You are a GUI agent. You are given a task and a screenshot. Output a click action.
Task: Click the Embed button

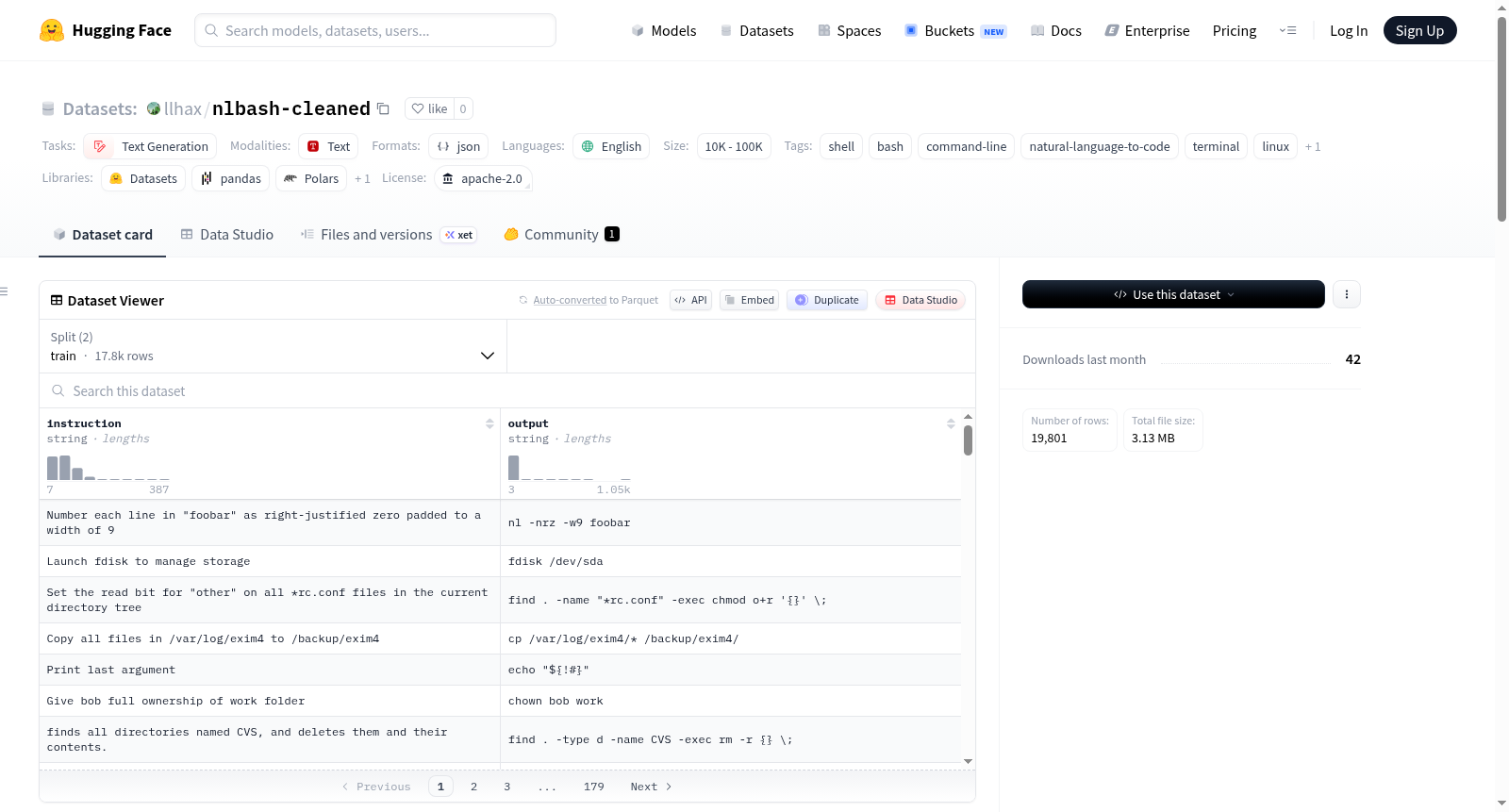[x=749, y=300]
